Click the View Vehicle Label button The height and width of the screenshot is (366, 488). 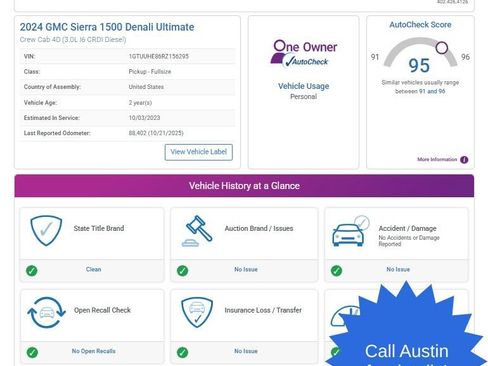(198, 152)
